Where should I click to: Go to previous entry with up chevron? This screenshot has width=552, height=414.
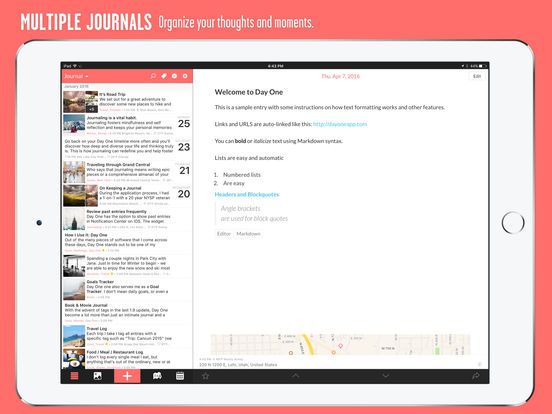295,376
